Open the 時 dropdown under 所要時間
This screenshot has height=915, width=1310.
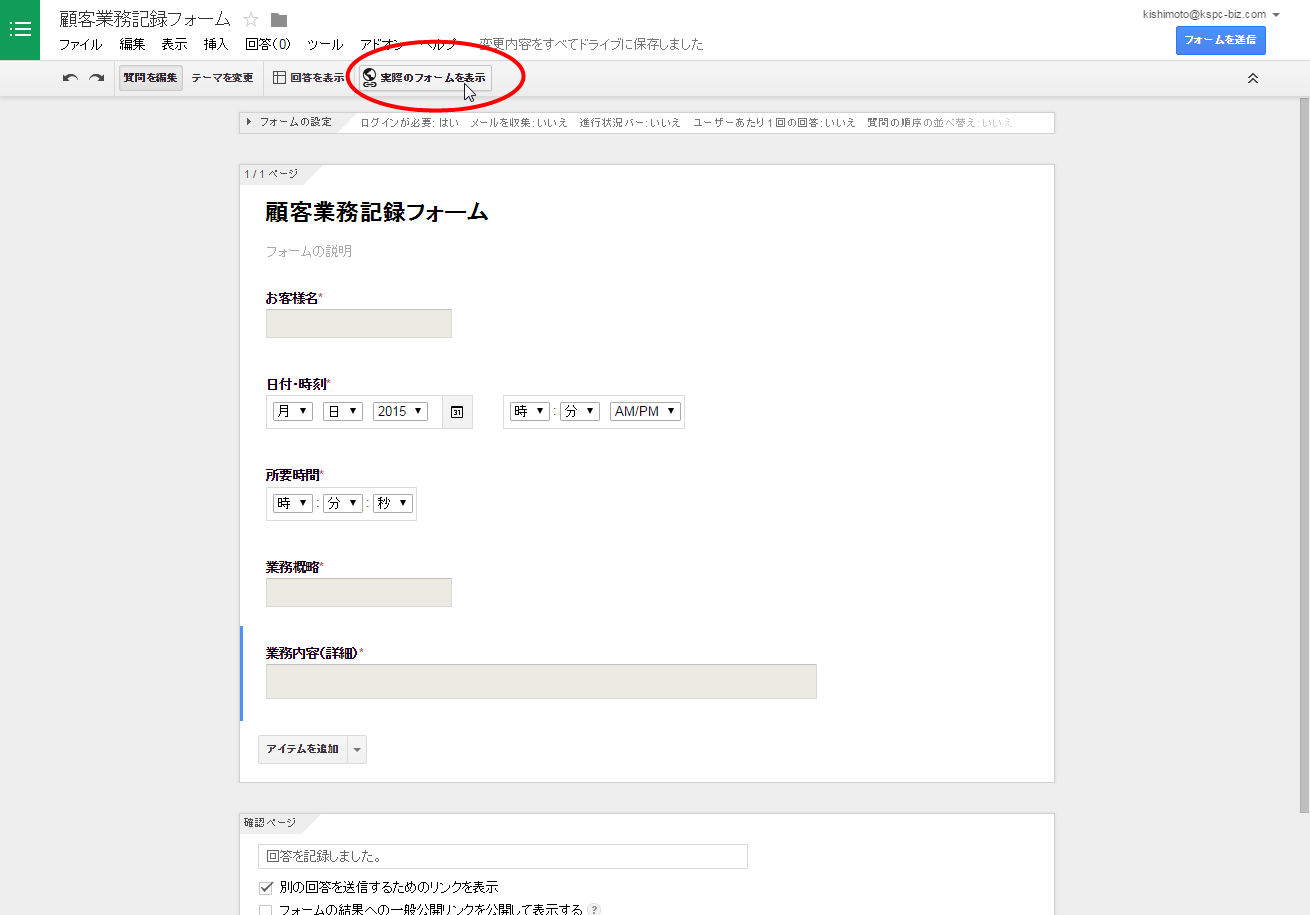[293, 503]
